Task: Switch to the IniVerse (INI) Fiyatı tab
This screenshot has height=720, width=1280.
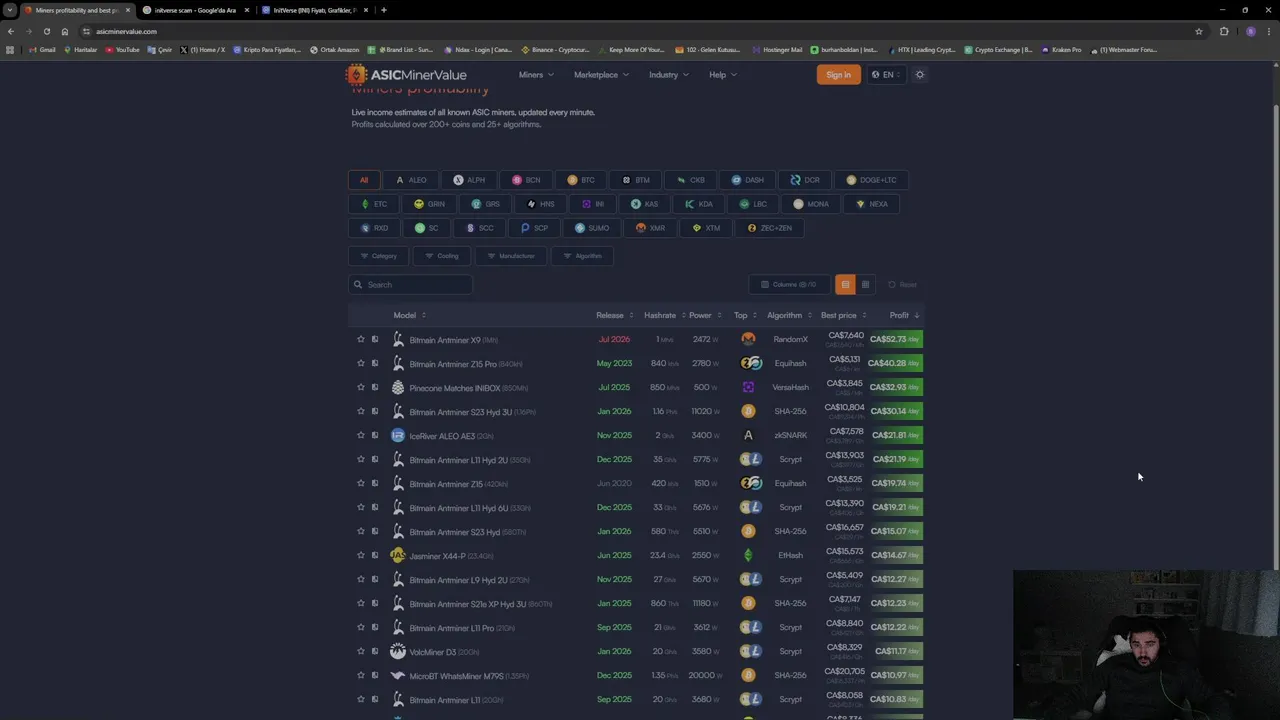Action: (314, 10)
